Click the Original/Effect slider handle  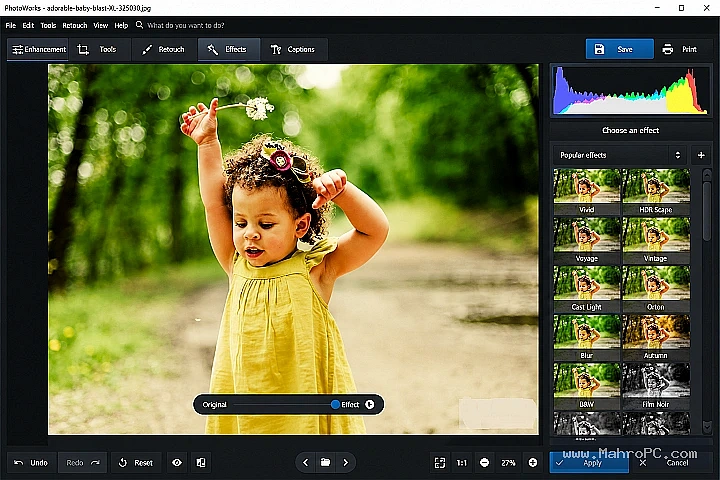click(x=335, y=404)
